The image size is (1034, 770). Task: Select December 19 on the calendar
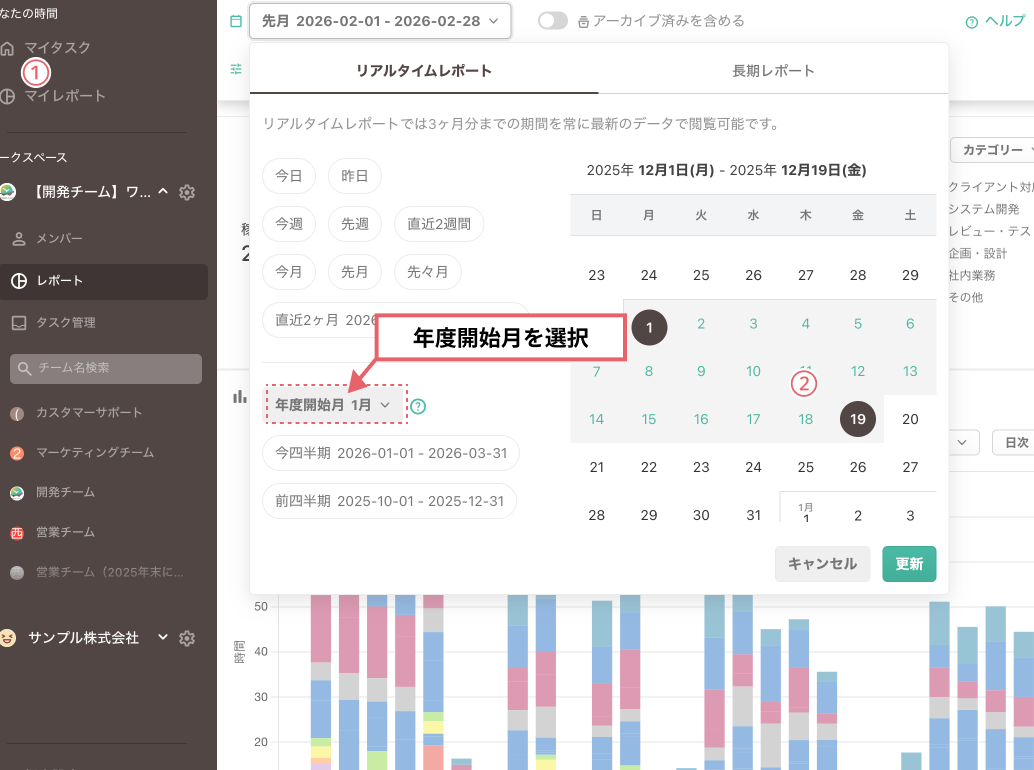click(857, 419)
